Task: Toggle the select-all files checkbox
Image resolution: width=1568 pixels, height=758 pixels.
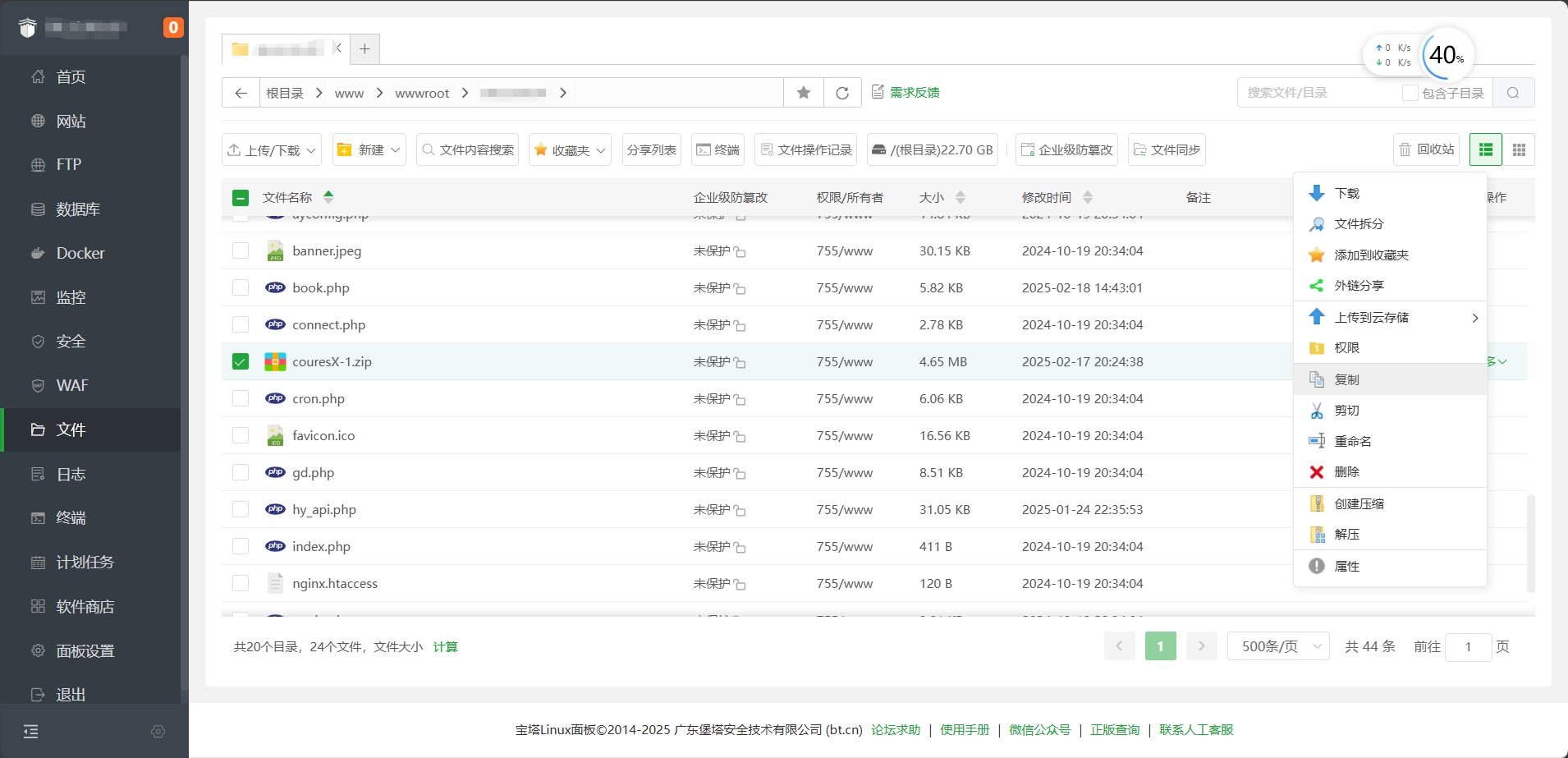Action: click(x=241, y=198)
